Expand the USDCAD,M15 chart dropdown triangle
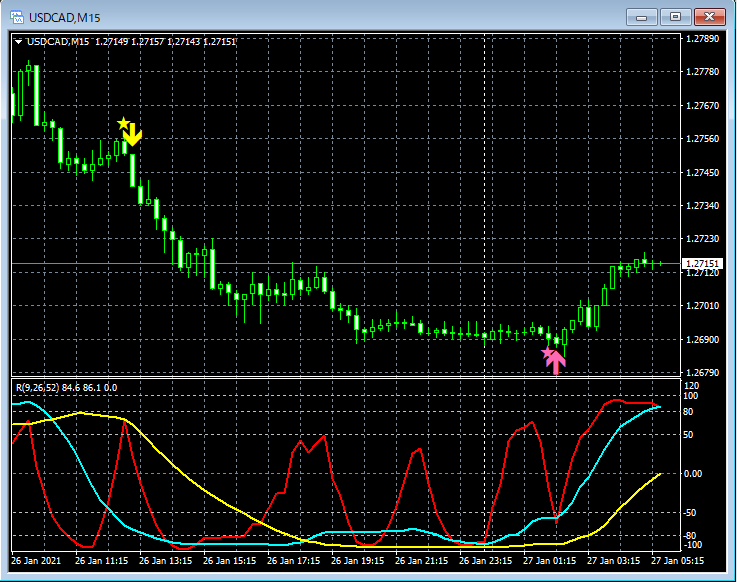The width and height of the screenshot is (737, 582). click(x=18, y=42)
